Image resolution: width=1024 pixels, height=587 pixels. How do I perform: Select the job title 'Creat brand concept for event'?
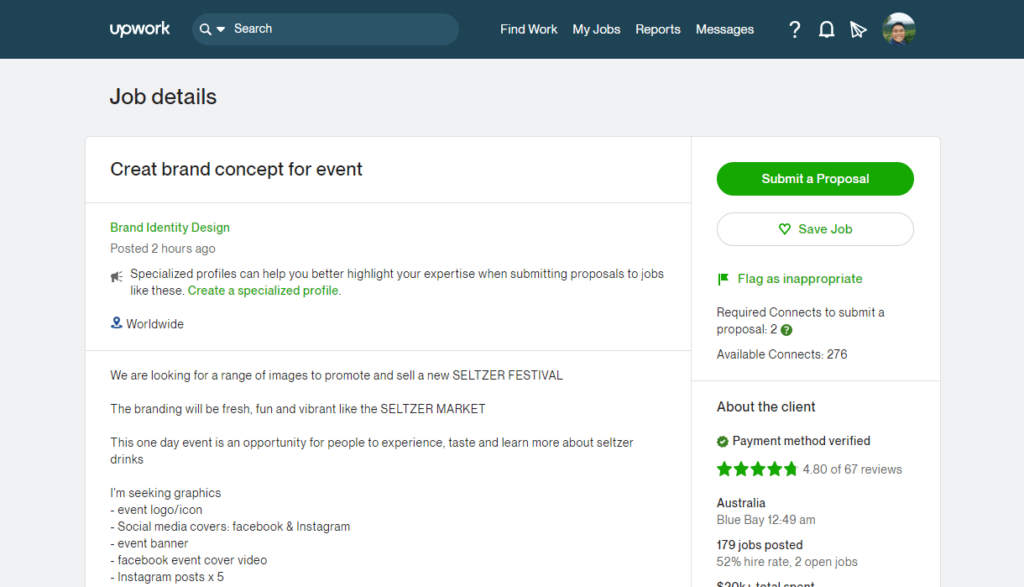(x=236, y=169)
